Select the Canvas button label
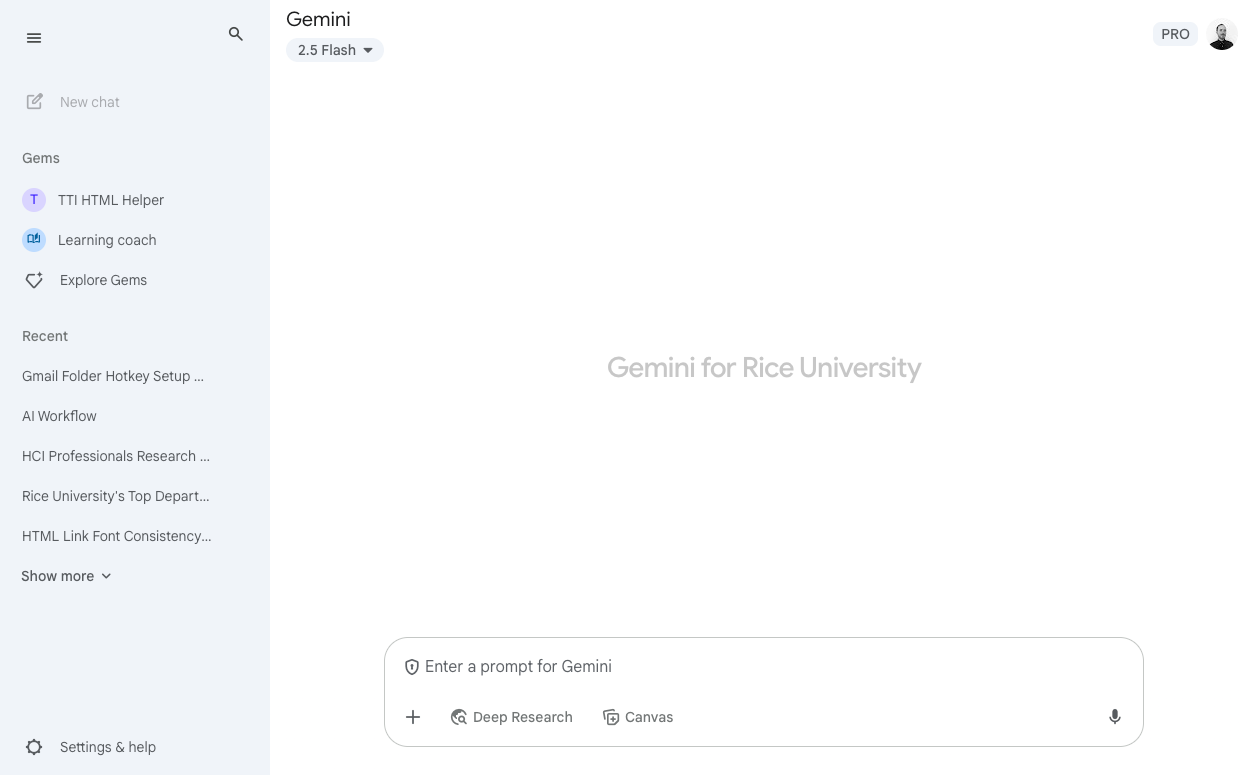Image resolution: width=1253 pixels, height=775 pixels. (x=649, y=717)
